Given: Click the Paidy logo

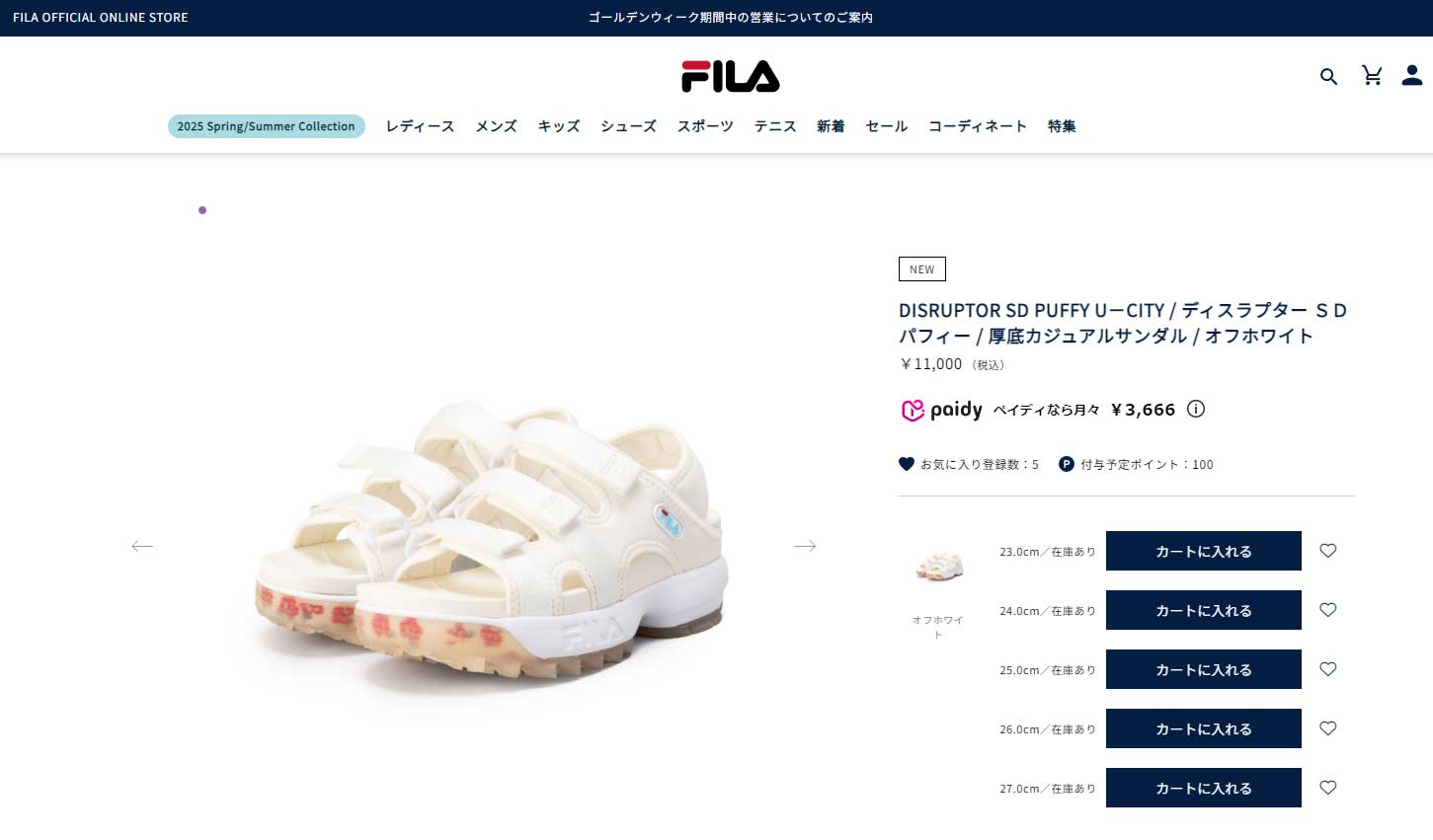Looking at the screenshot, I should pyautogui.click(x=941, y=410).
